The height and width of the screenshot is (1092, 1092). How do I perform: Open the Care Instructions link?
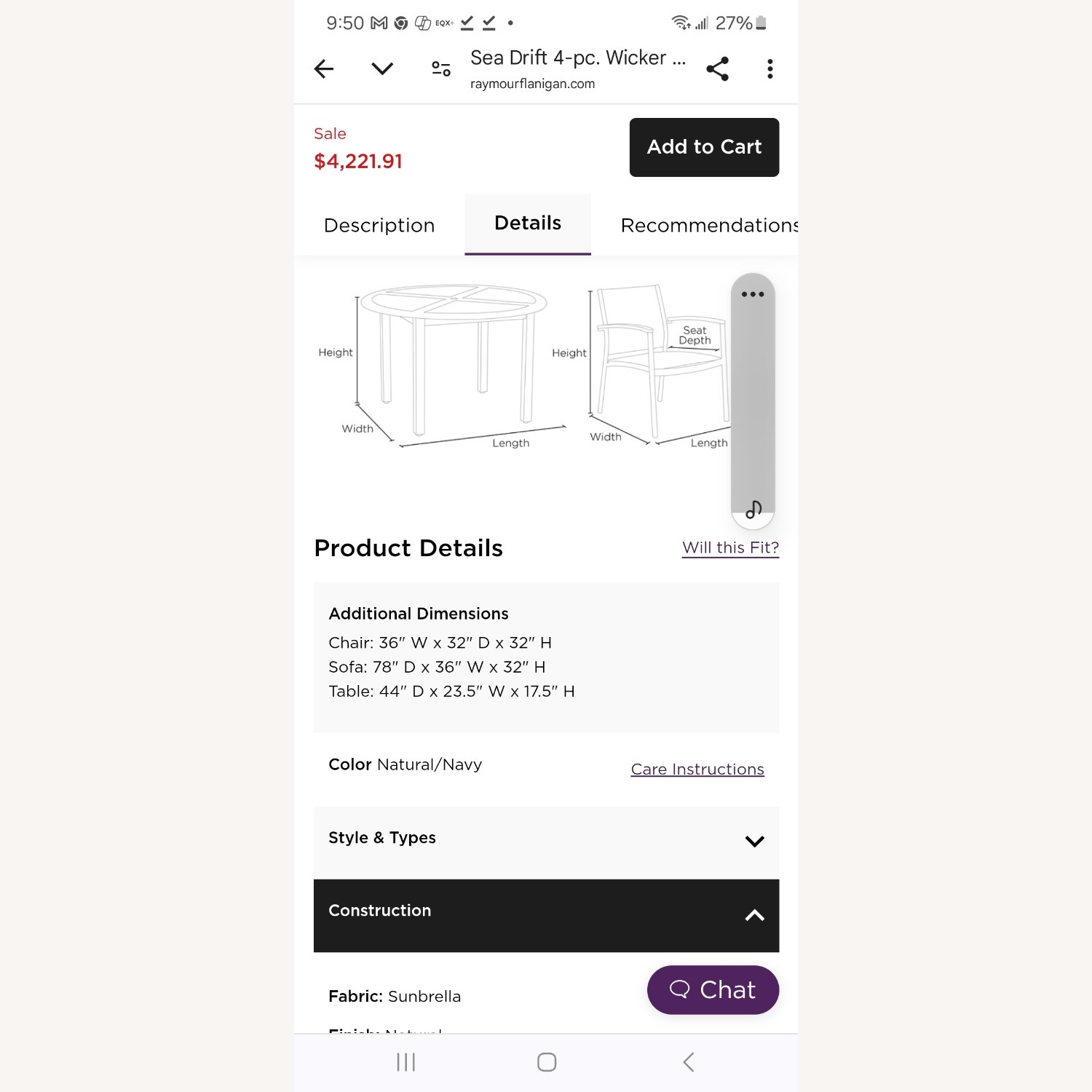[x=697, y=769]
